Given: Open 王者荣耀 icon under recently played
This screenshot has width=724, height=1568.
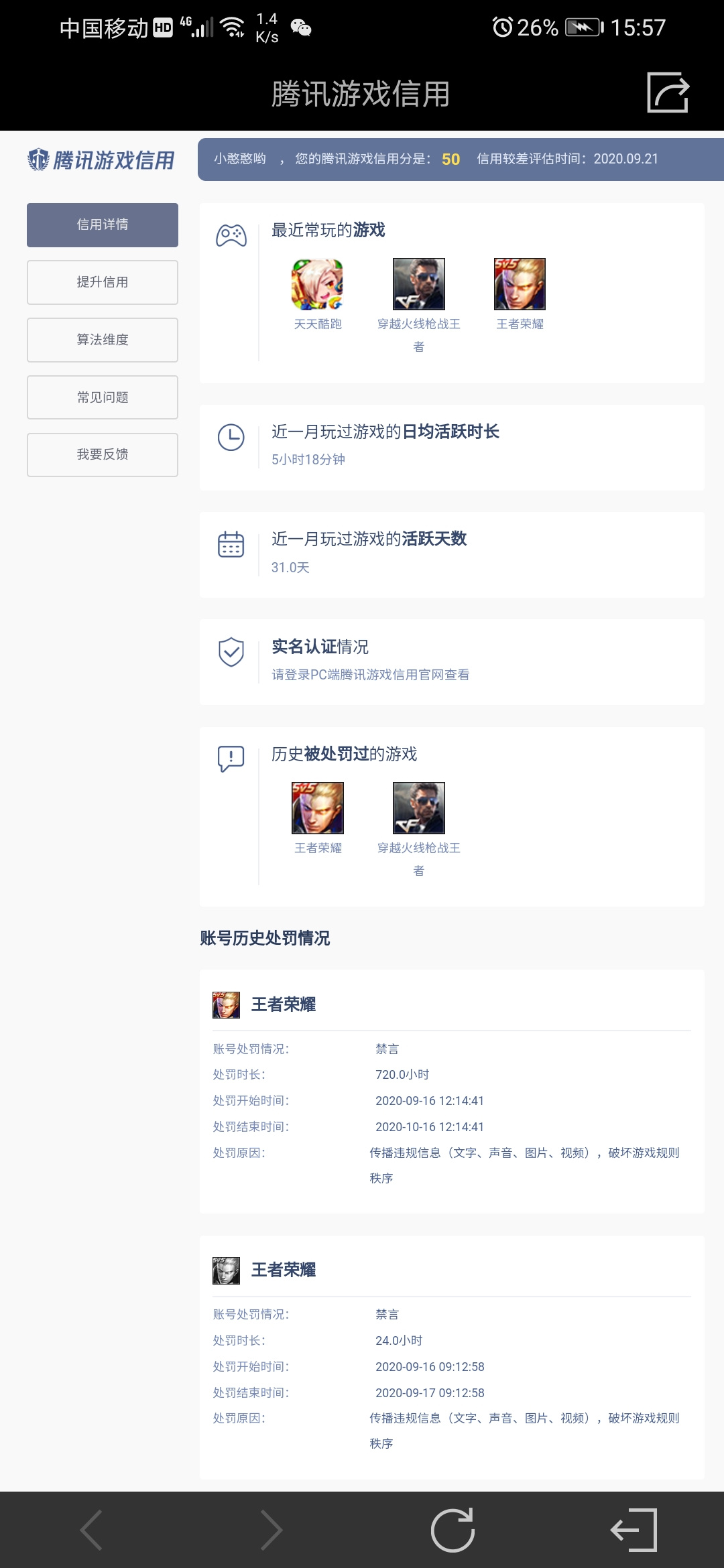Looking at the screenshot, I should (x=520, y=283).
